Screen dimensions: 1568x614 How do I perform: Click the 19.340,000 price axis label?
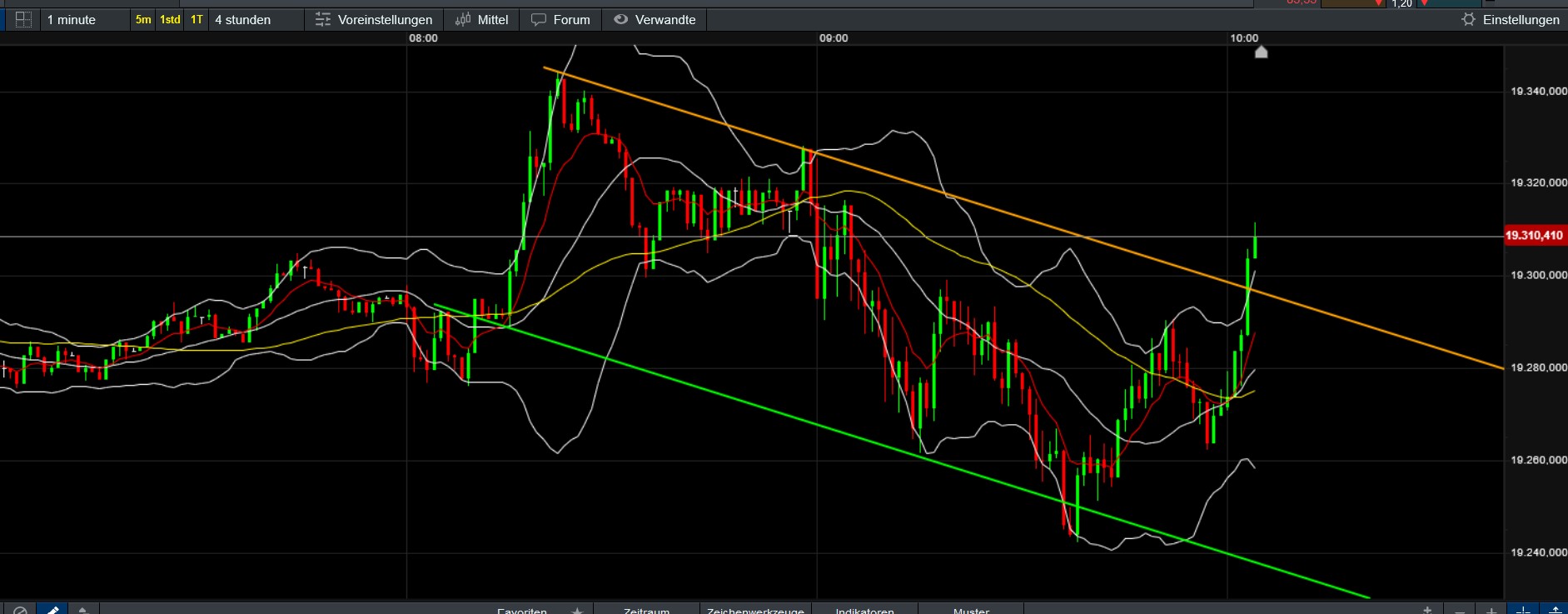[x=1538, y=91]
